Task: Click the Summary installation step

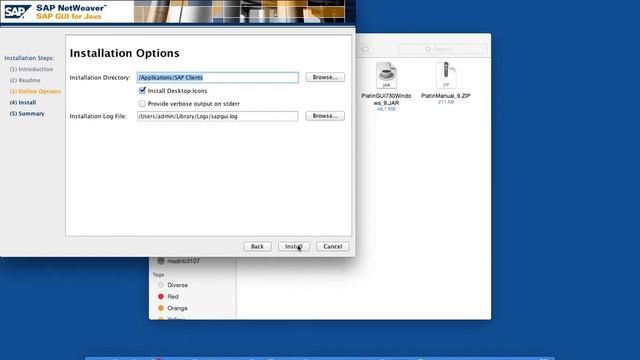Action: [27, 113]
